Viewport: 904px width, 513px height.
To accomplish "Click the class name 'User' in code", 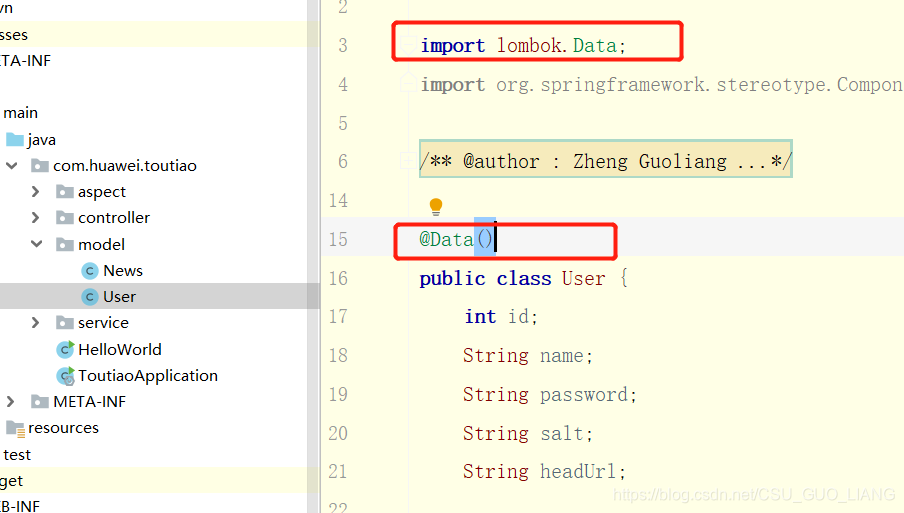I will click(583, 278).
